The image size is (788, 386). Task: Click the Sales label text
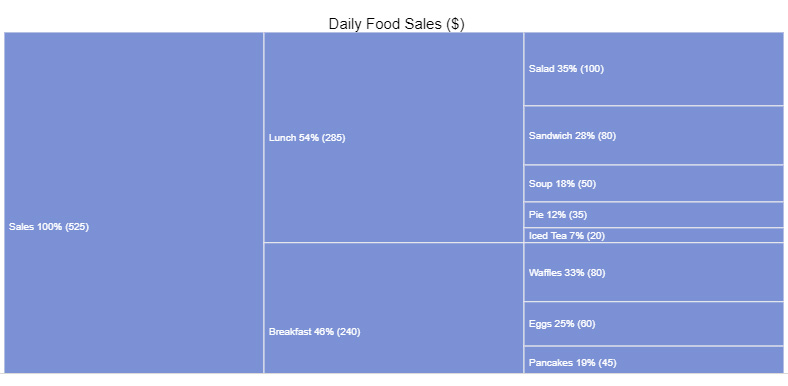point(21,227)
